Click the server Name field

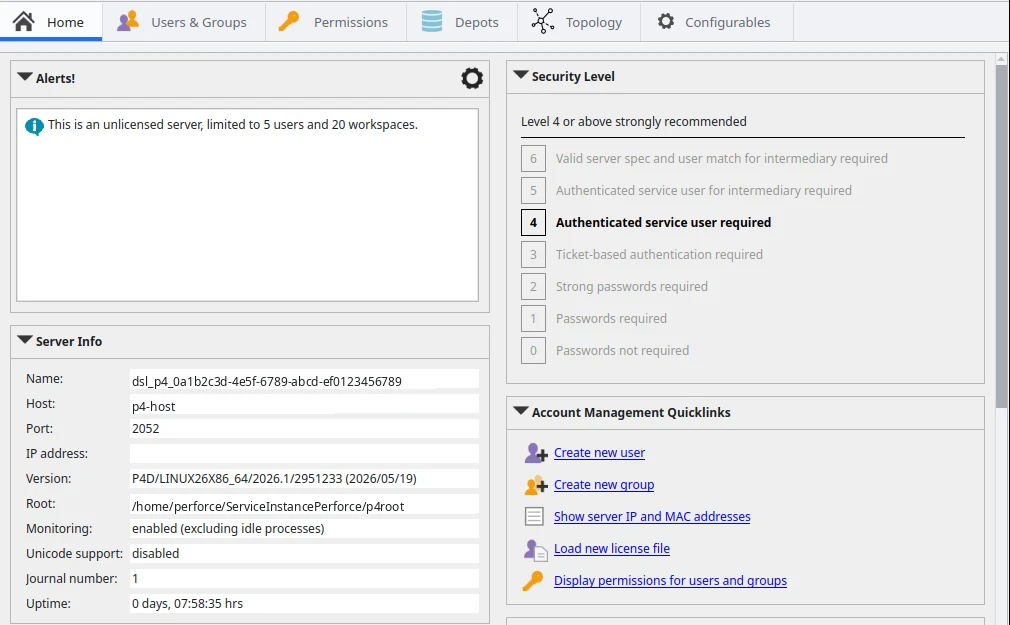click(x=304, y=380)
